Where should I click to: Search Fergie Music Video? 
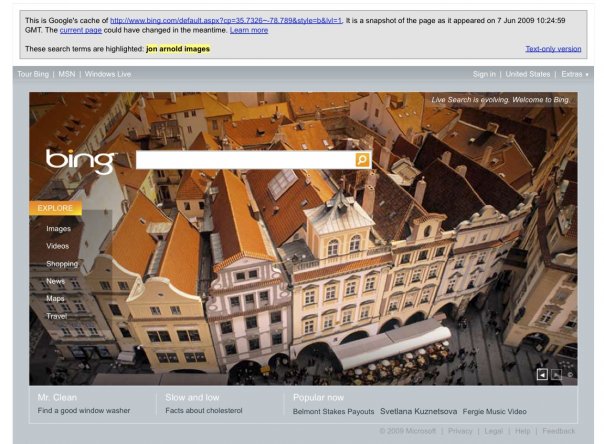495,411
